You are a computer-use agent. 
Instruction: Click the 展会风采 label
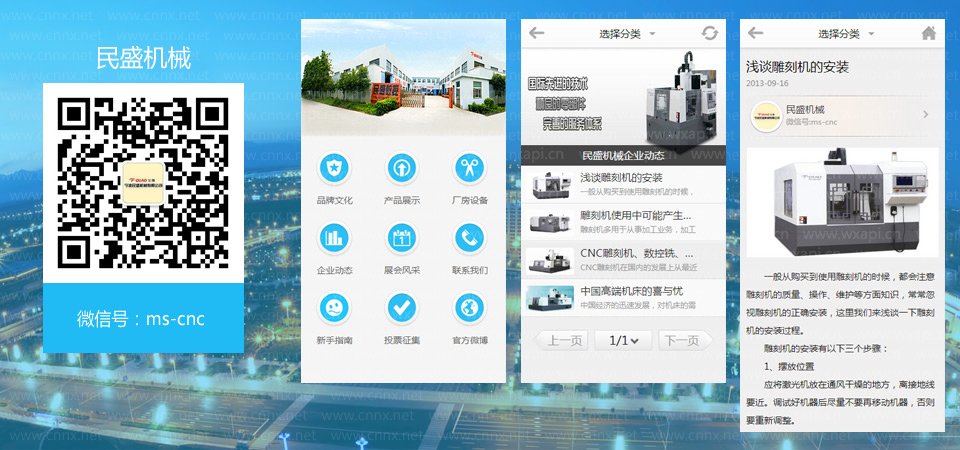point(402,270)
